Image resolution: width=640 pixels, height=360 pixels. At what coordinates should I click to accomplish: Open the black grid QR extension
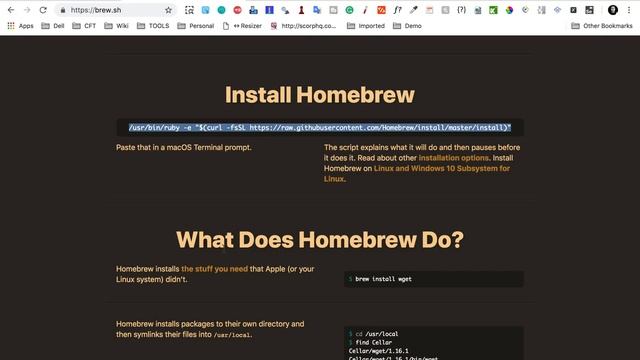point(589,10)
